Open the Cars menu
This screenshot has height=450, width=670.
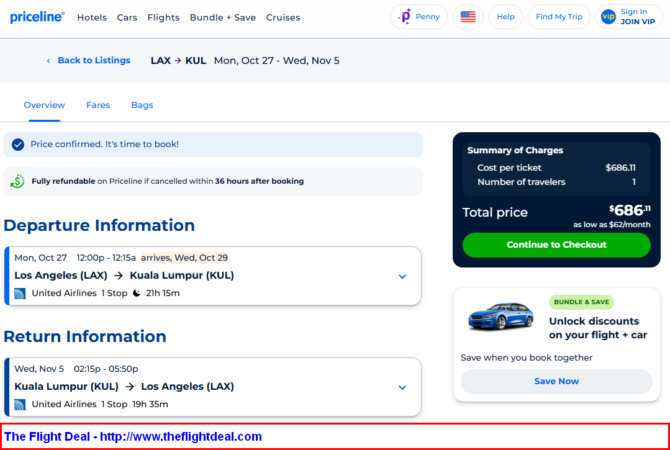127,18
